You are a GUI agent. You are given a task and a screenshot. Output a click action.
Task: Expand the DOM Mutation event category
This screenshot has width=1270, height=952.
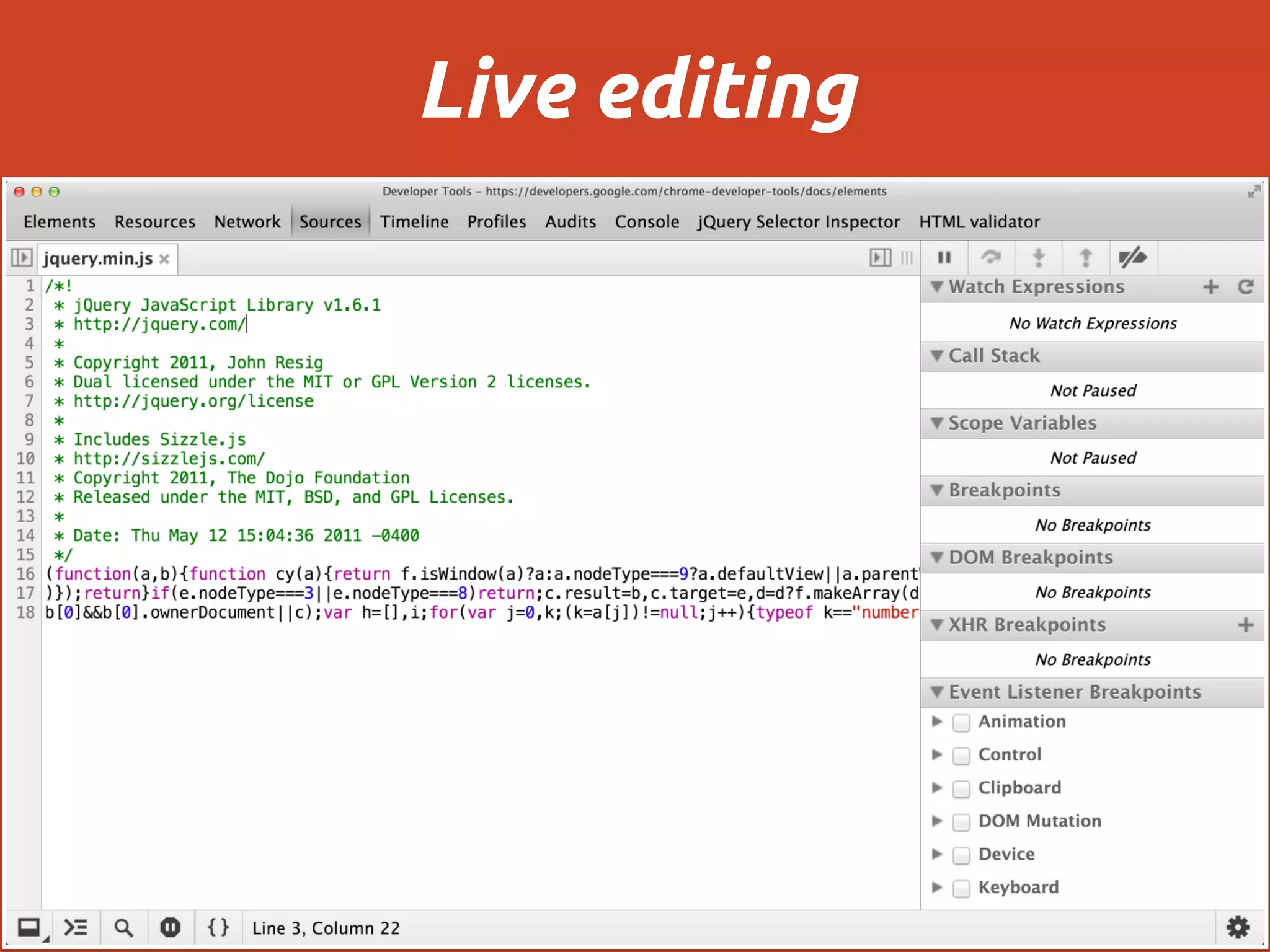(937, 821)
